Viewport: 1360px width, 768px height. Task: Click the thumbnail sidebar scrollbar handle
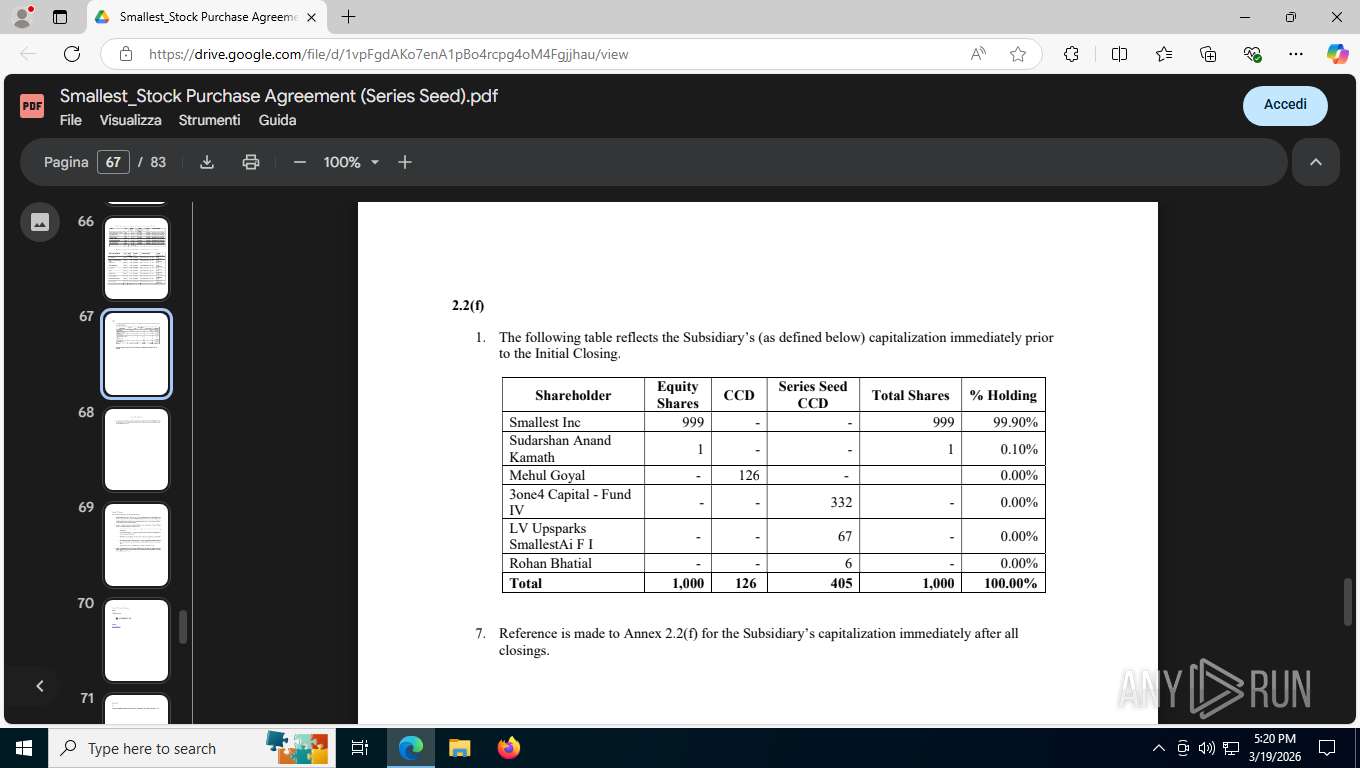(x=182, y=627)
